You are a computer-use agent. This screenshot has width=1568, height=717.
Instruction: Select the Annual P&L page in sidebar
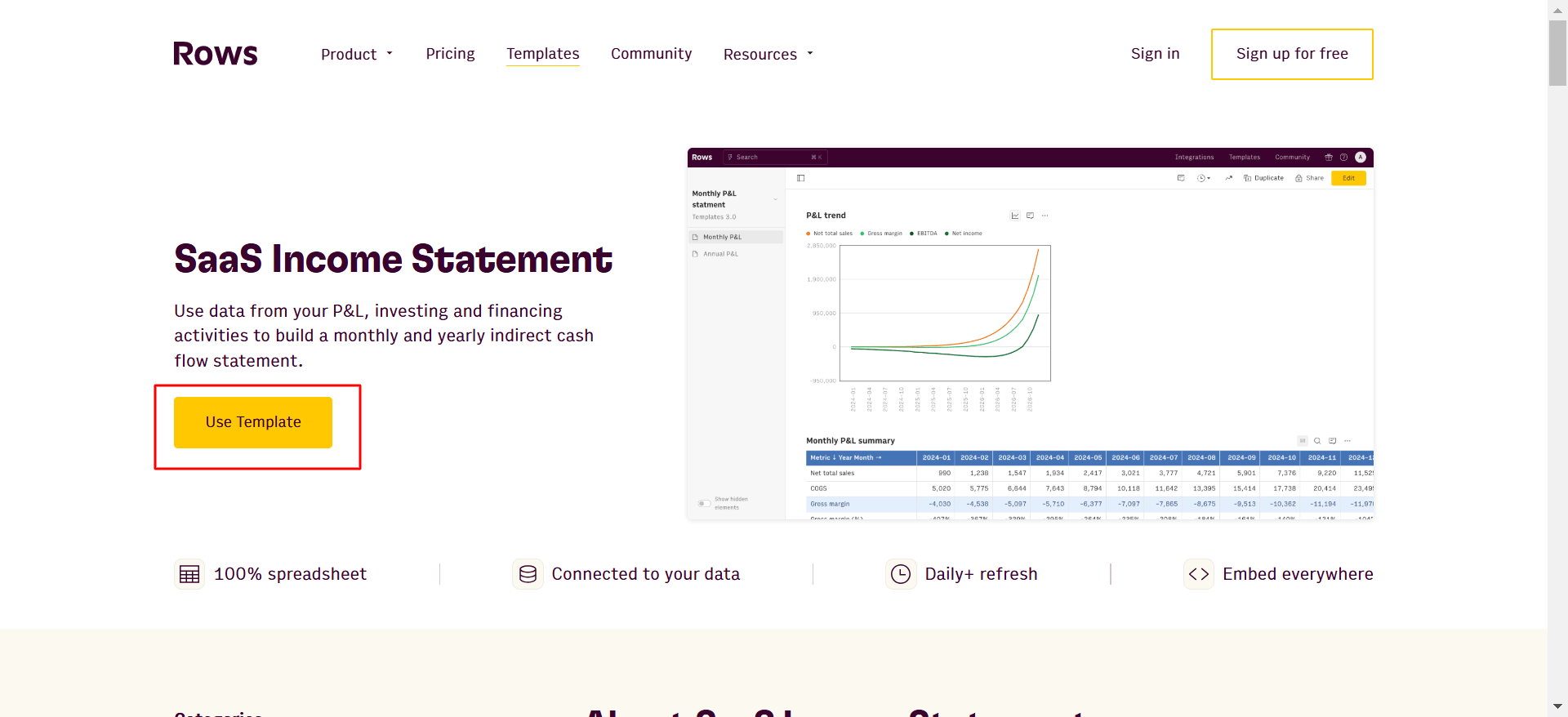(x=736, y=254)
